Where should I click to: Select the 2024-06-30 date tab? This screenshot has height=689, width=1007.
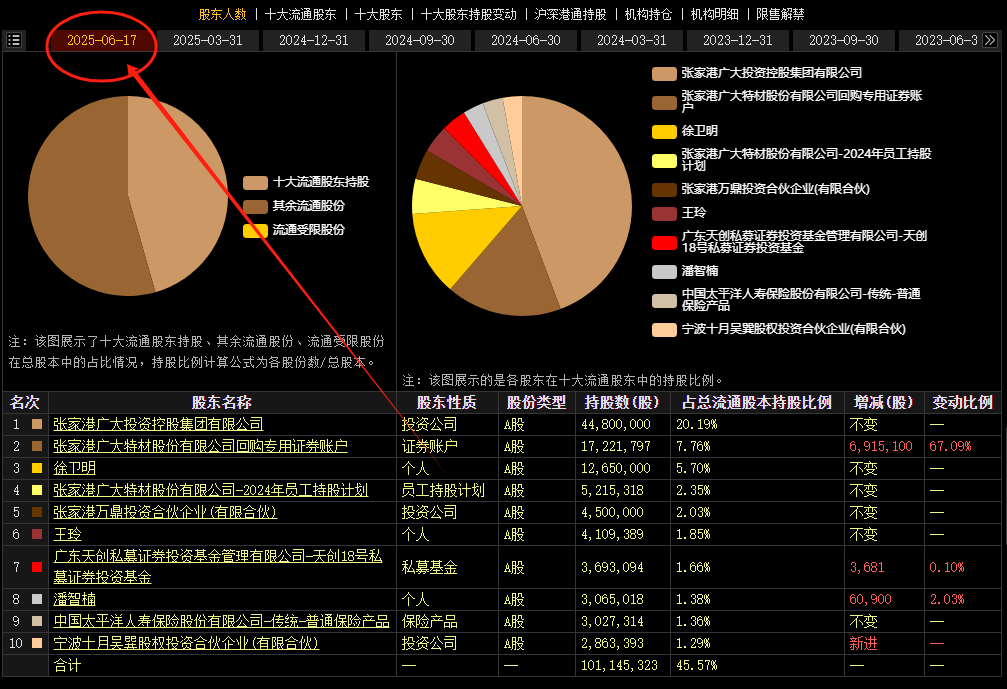tap(526, 40)
